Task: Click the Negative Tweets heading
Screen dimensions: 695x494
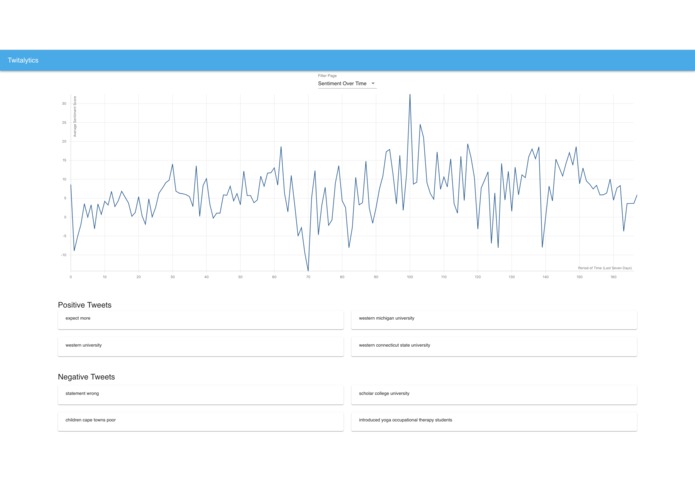Action: [86, 377]
